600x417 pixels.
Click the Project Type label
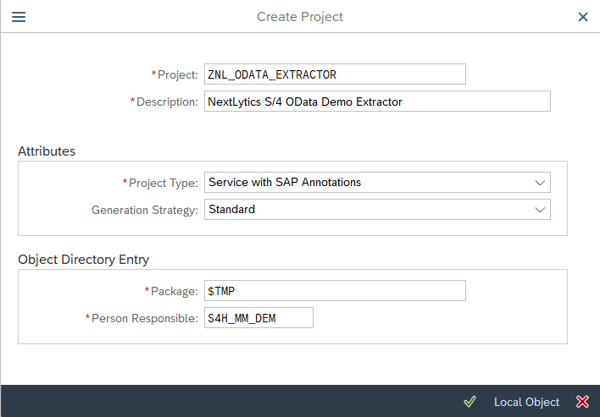(163, 183)
